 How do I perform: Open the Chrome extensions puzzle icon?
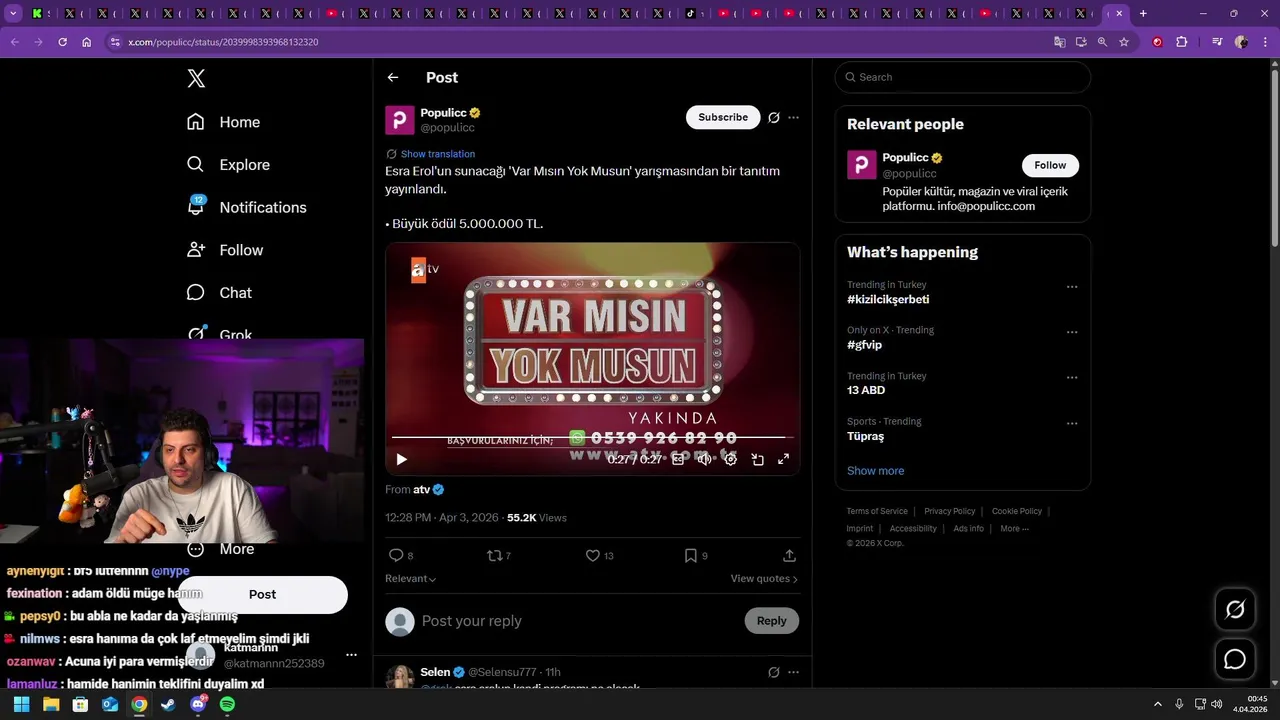coord(1182,42)
